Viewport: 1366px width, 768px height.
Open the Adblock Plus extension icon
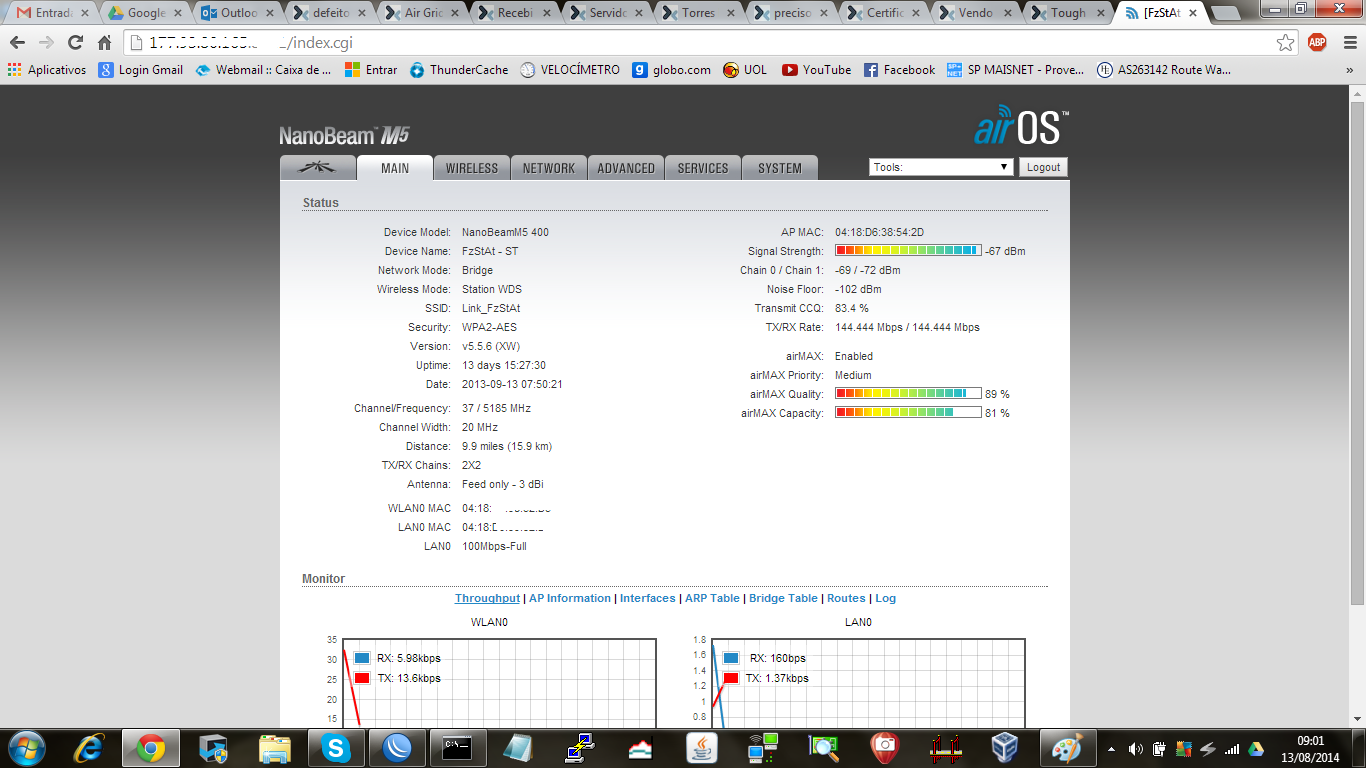point(1317,43)
